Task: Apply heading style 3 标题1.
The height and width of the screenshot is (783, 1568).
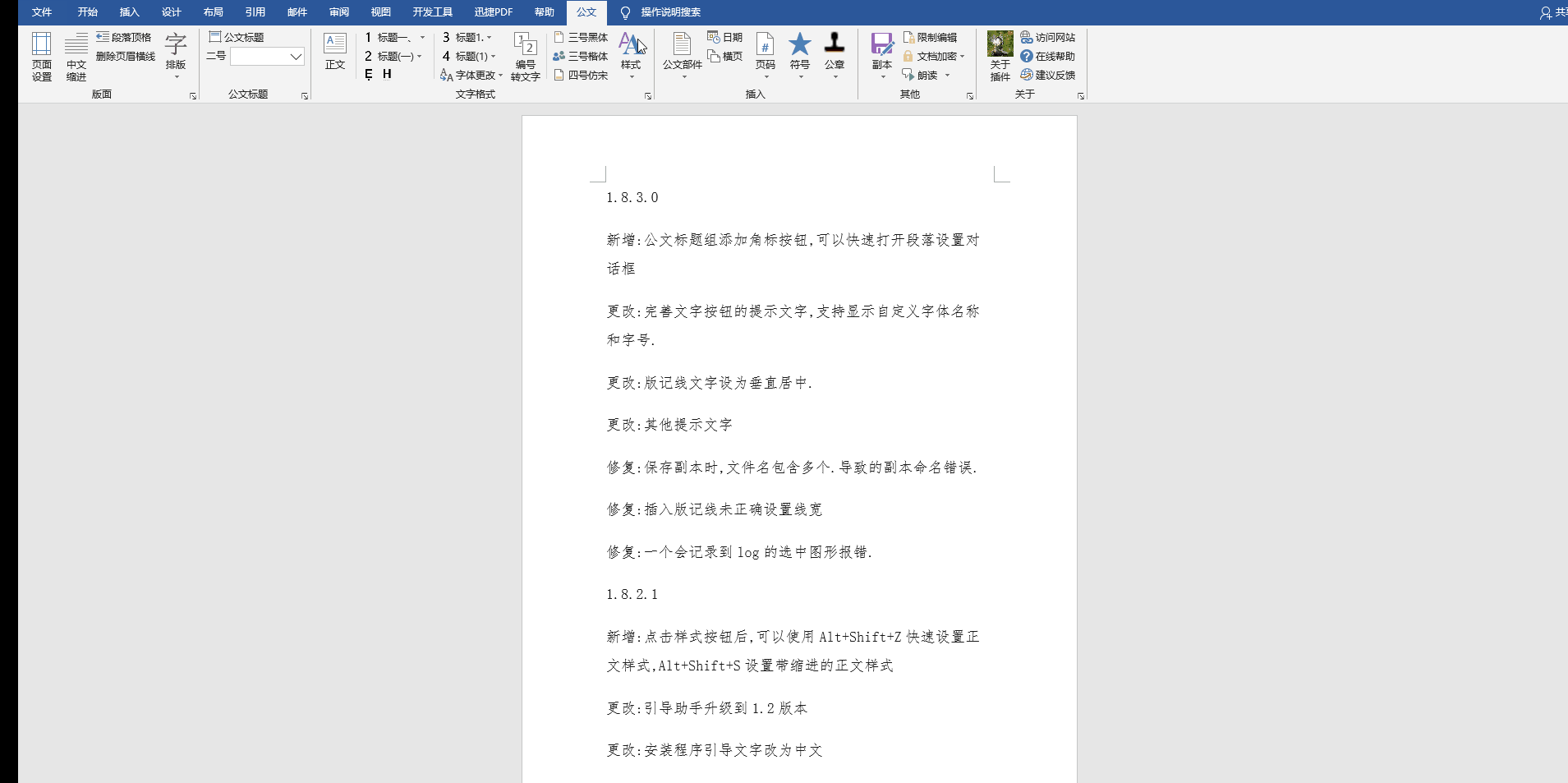Action: (463, 37)
